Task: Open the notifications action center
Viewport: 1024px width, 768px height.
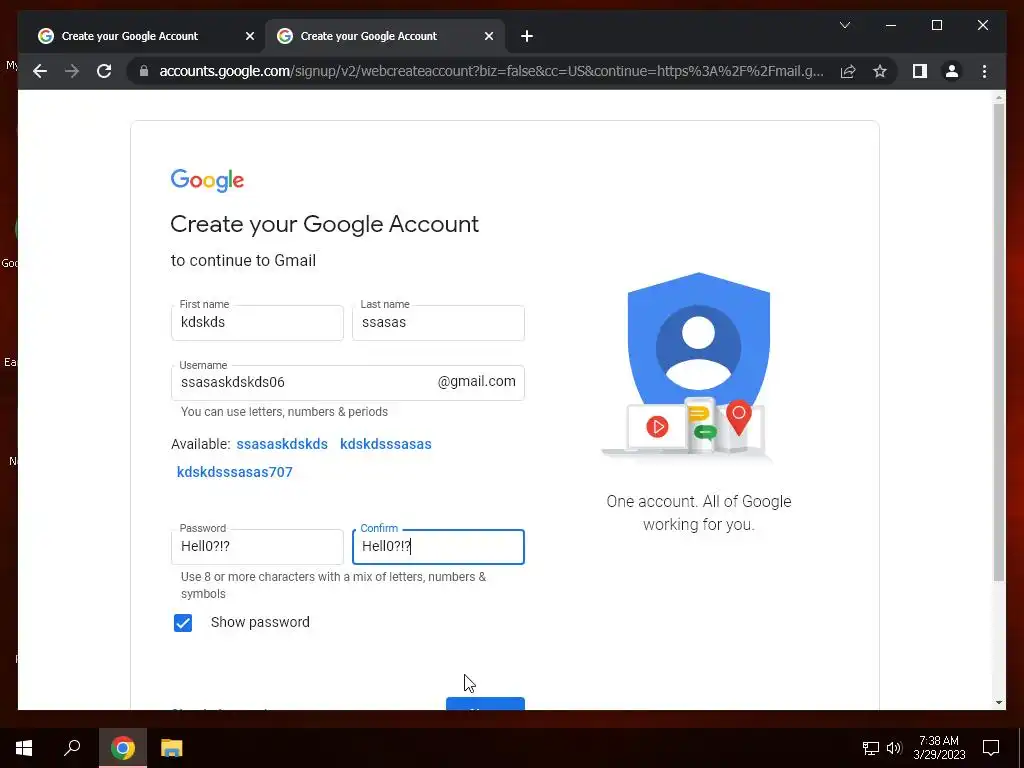Action: (x=991, y=748)
